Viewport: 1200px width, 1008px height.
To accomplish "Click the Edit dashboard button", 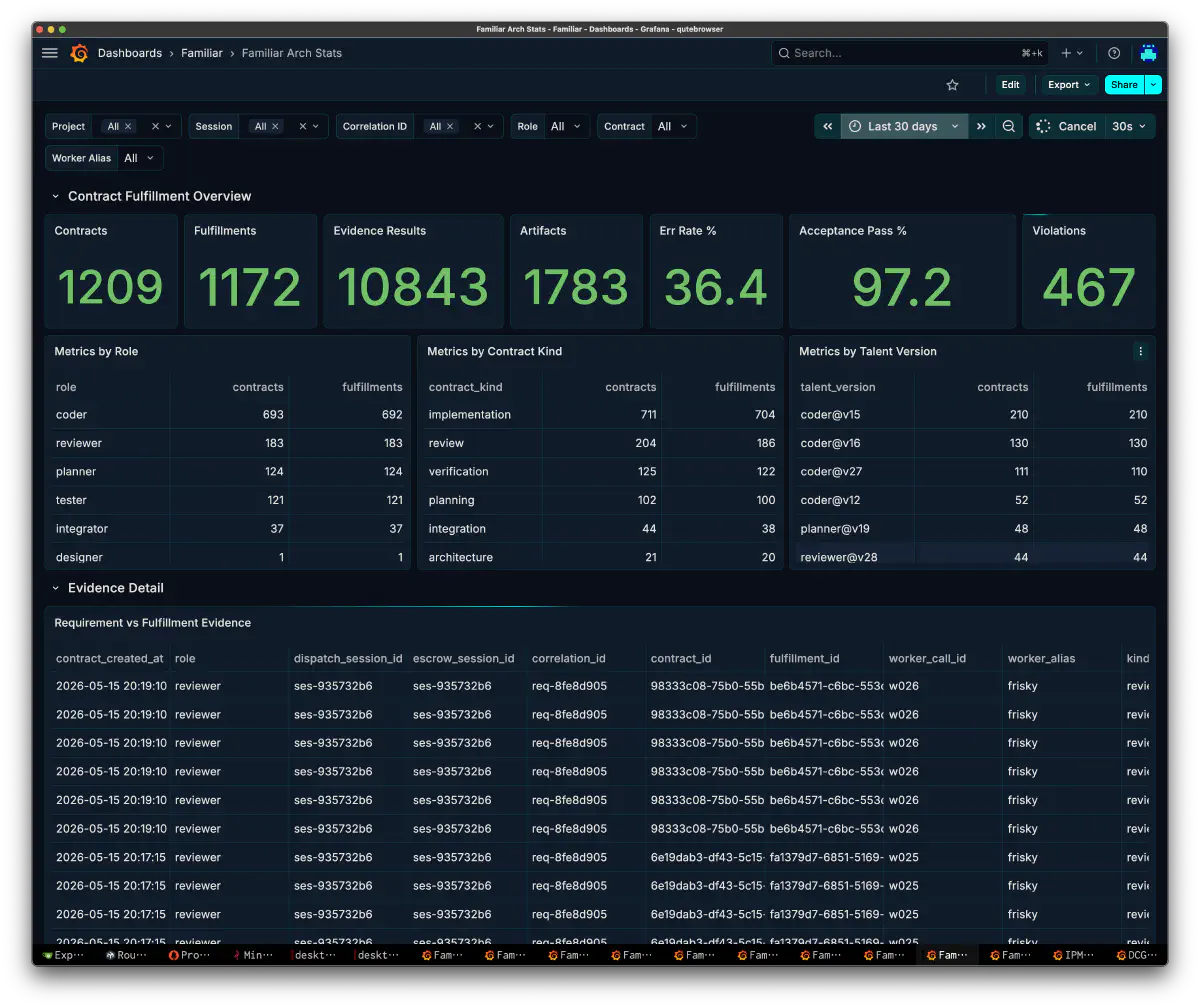I will click(x=1011, y=85).
